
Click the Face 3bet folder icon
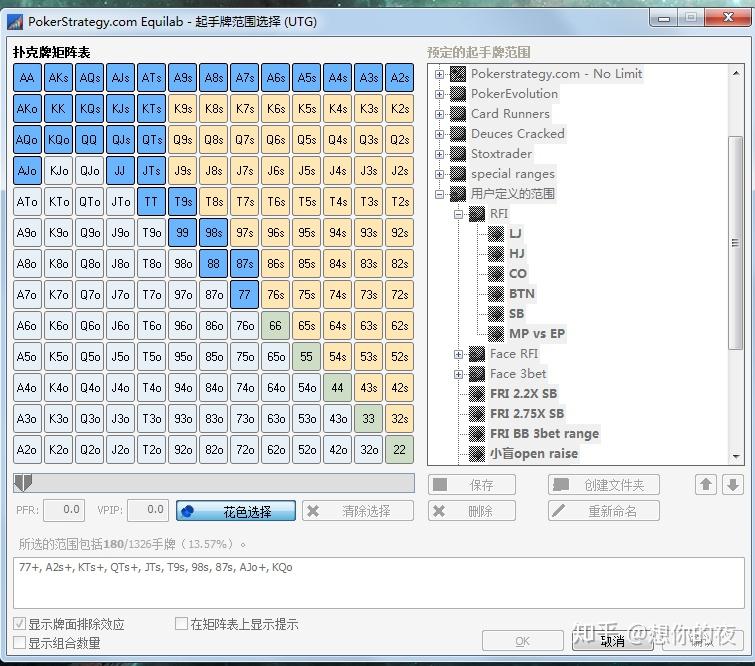click(477, 374)
